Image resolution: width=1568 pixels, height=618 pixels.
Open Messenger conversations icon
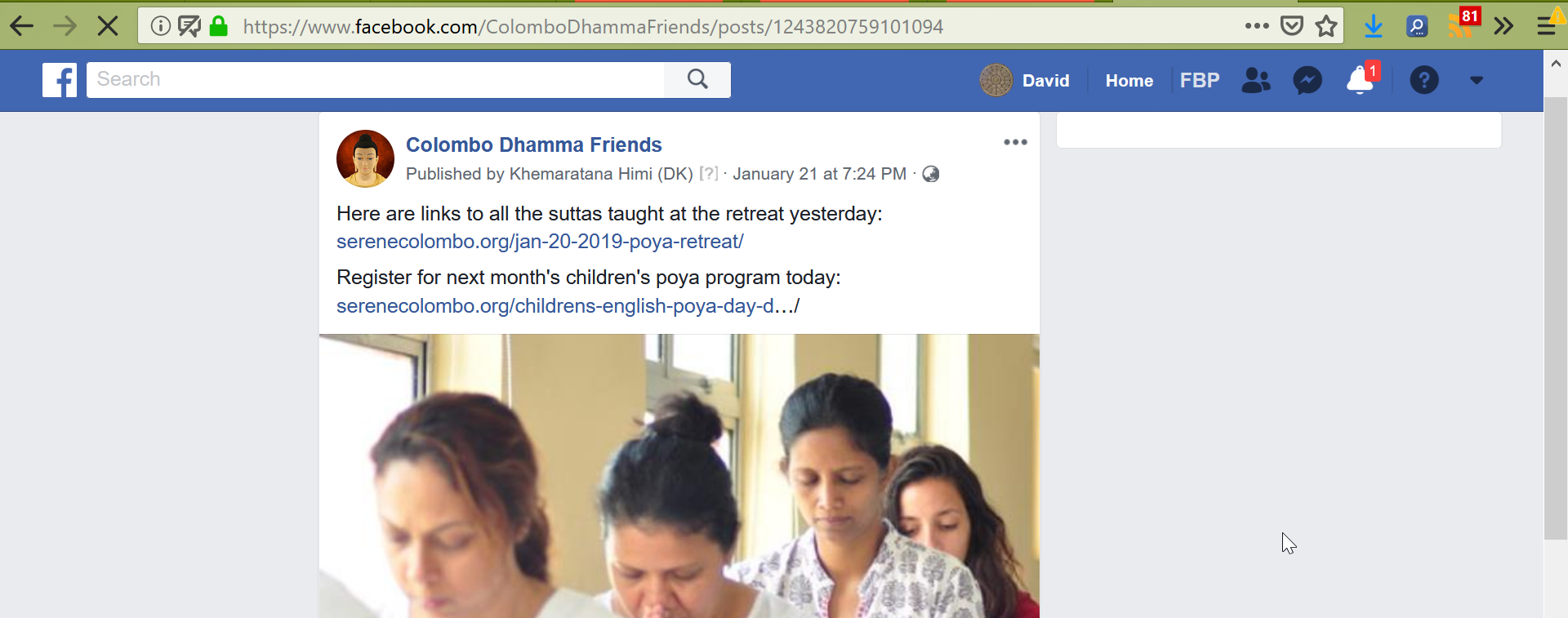coord(1307,80)
